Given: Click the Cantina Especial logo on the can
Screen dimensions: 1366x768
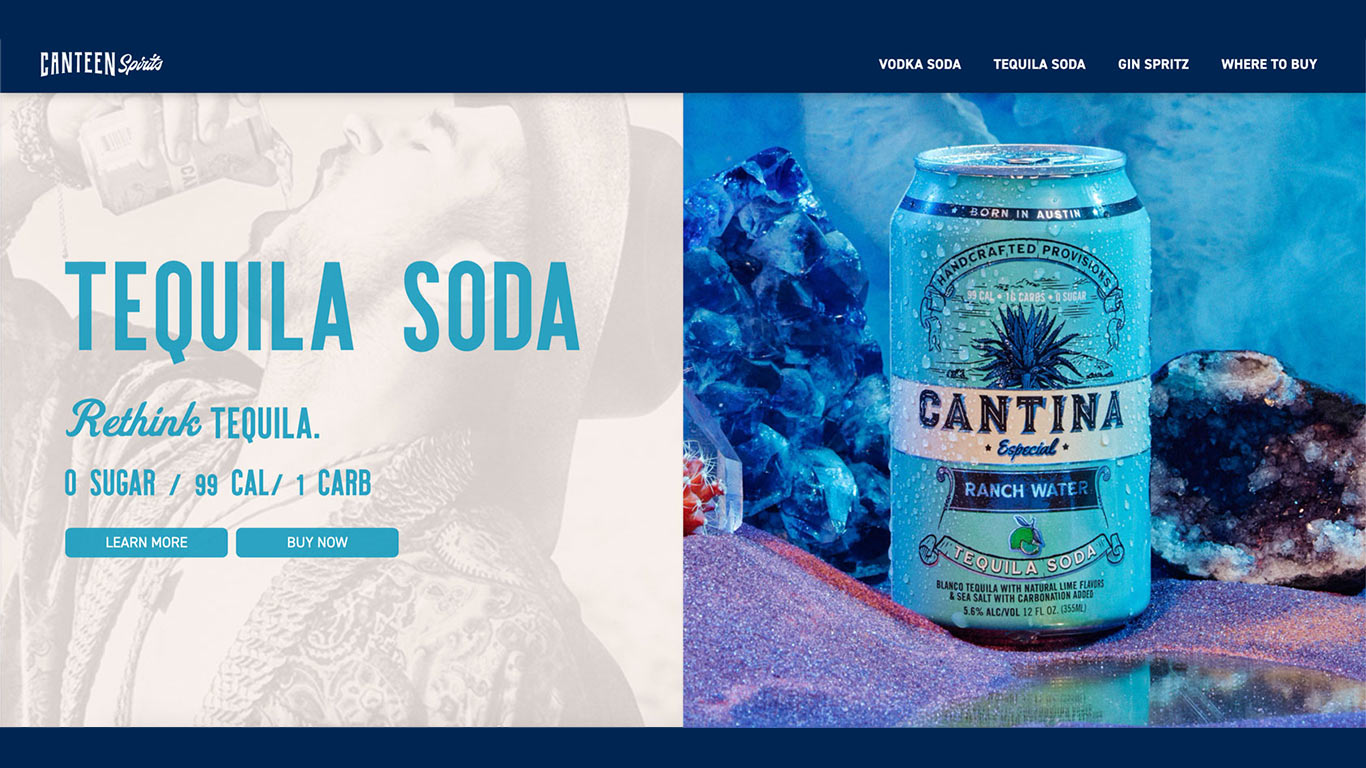Looking at the screenshot, I should pyautogui.click(x=1020, y=420).
